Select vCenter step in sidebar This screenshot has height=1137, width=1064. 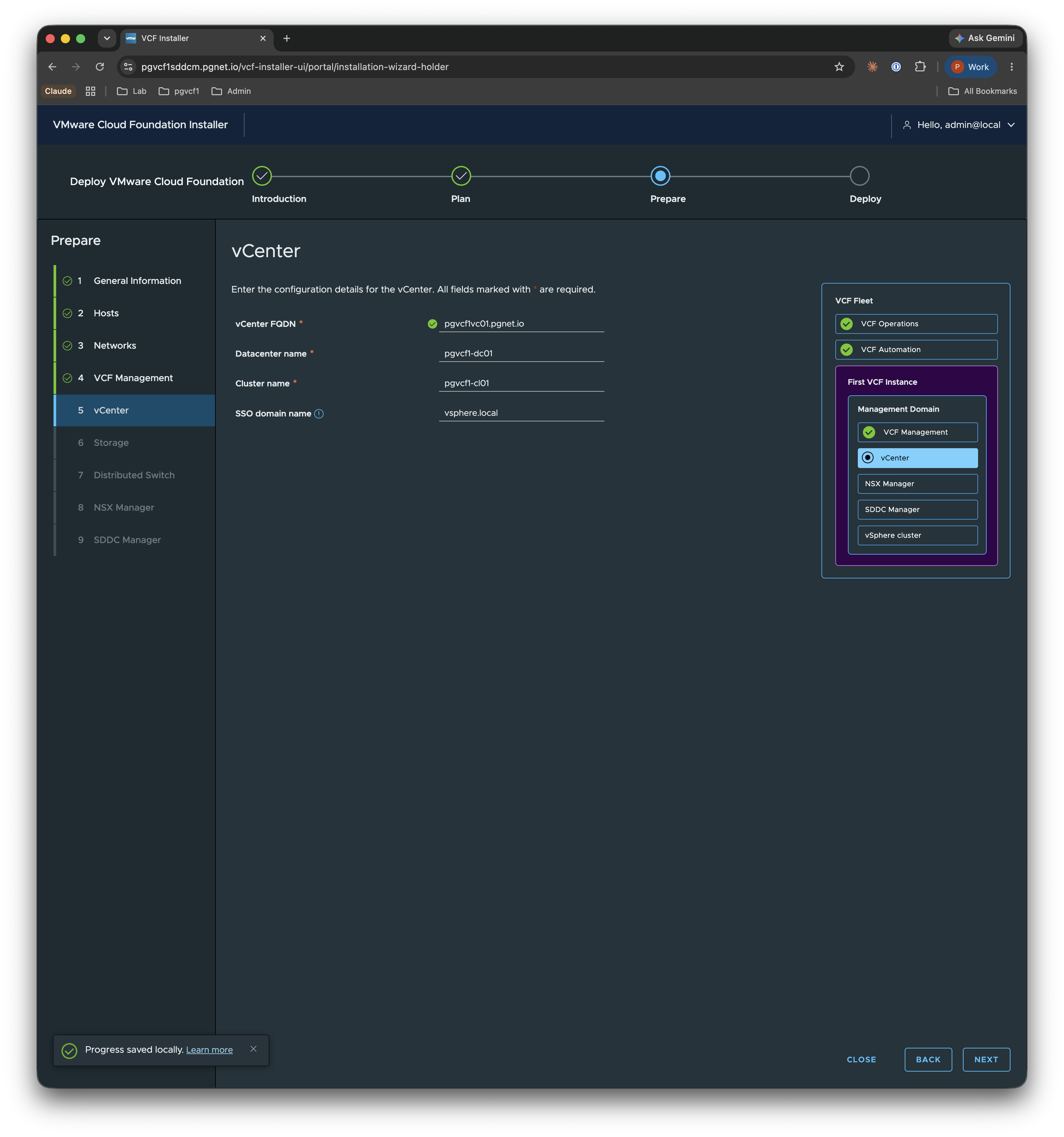(x=134, y=410)
